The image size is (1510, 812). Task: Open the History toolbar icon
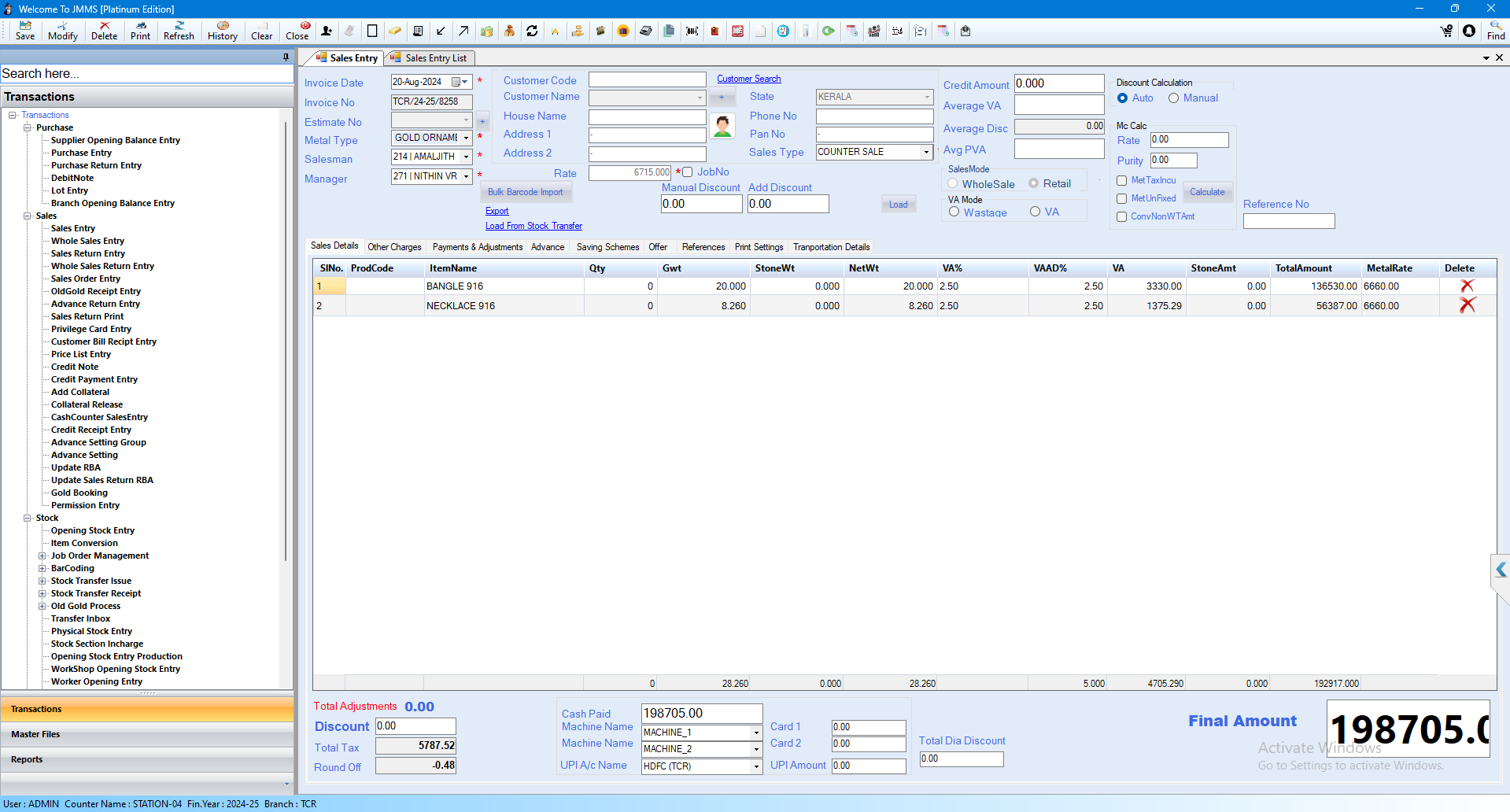pos(222,31)
